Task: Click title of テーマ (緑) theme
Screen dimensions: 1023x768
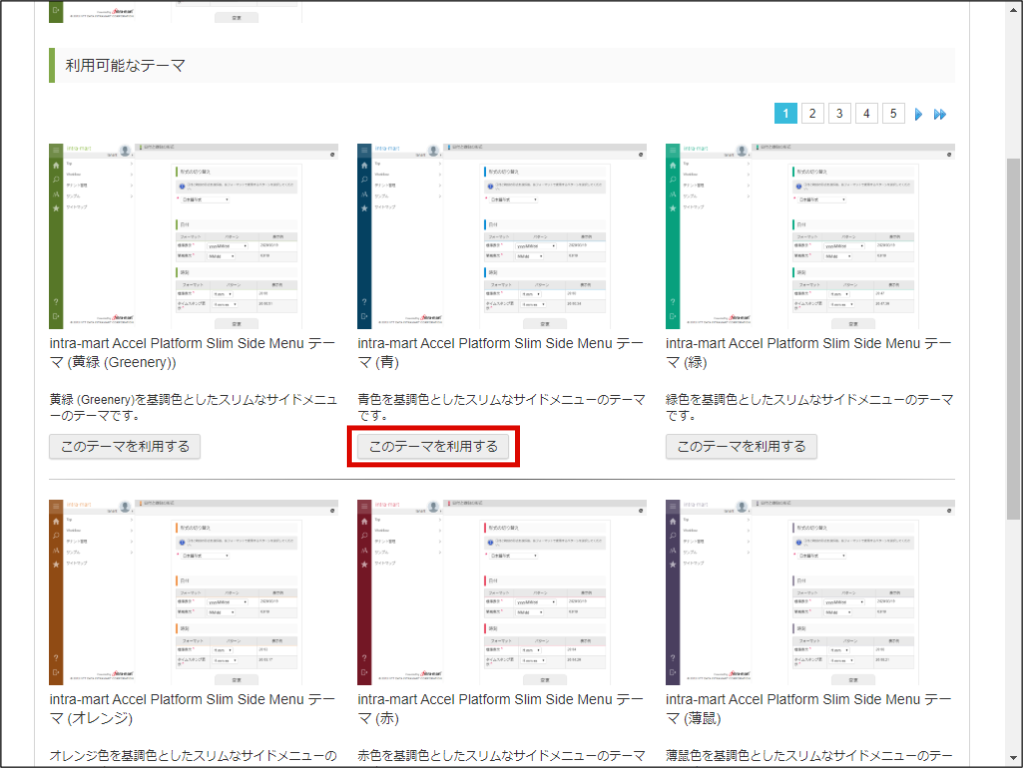Action: point(809,352)
